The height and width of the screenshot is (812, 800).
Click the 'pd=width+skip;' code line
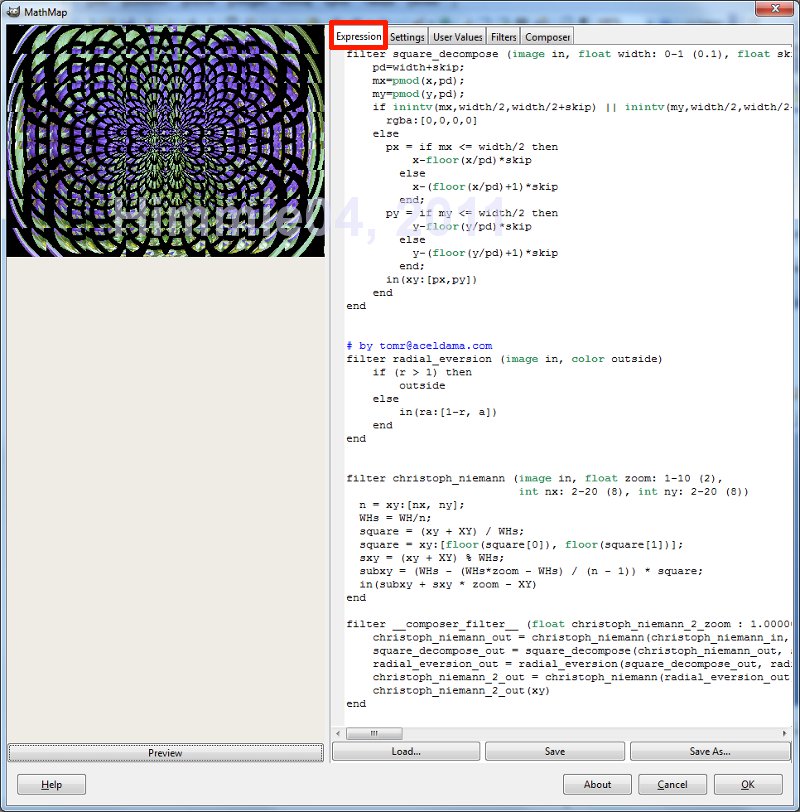coord(418,67)
